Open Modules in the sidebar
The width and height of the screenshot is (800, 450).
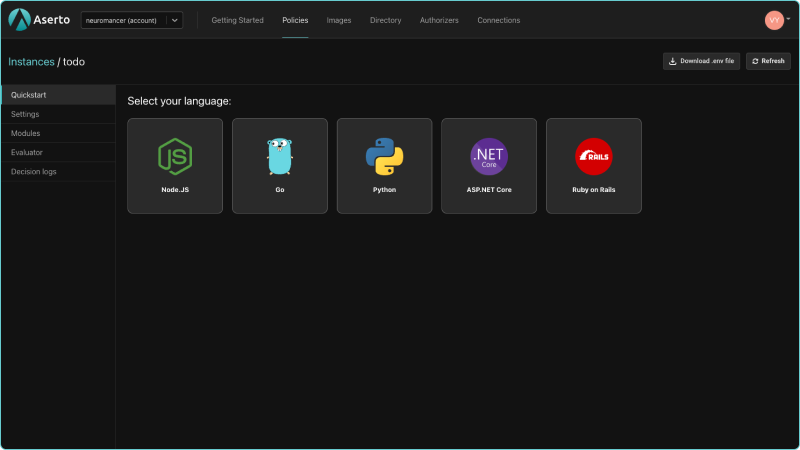[x=58, y=133]
